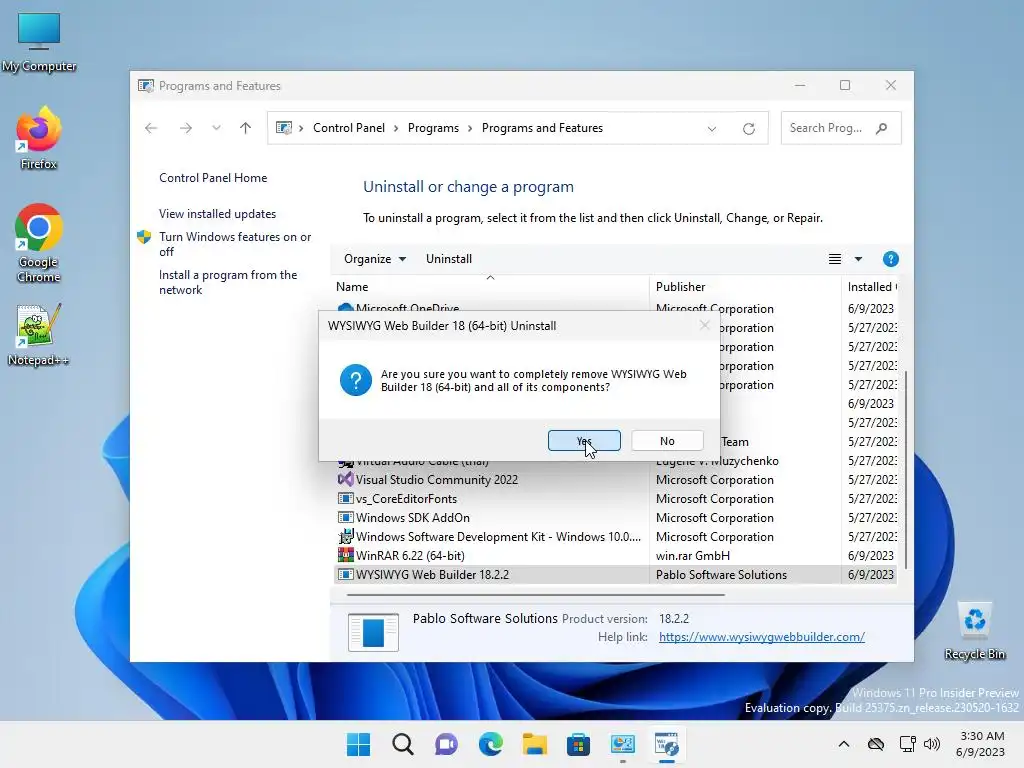Expand the more view options arrow

coord(858,259)
